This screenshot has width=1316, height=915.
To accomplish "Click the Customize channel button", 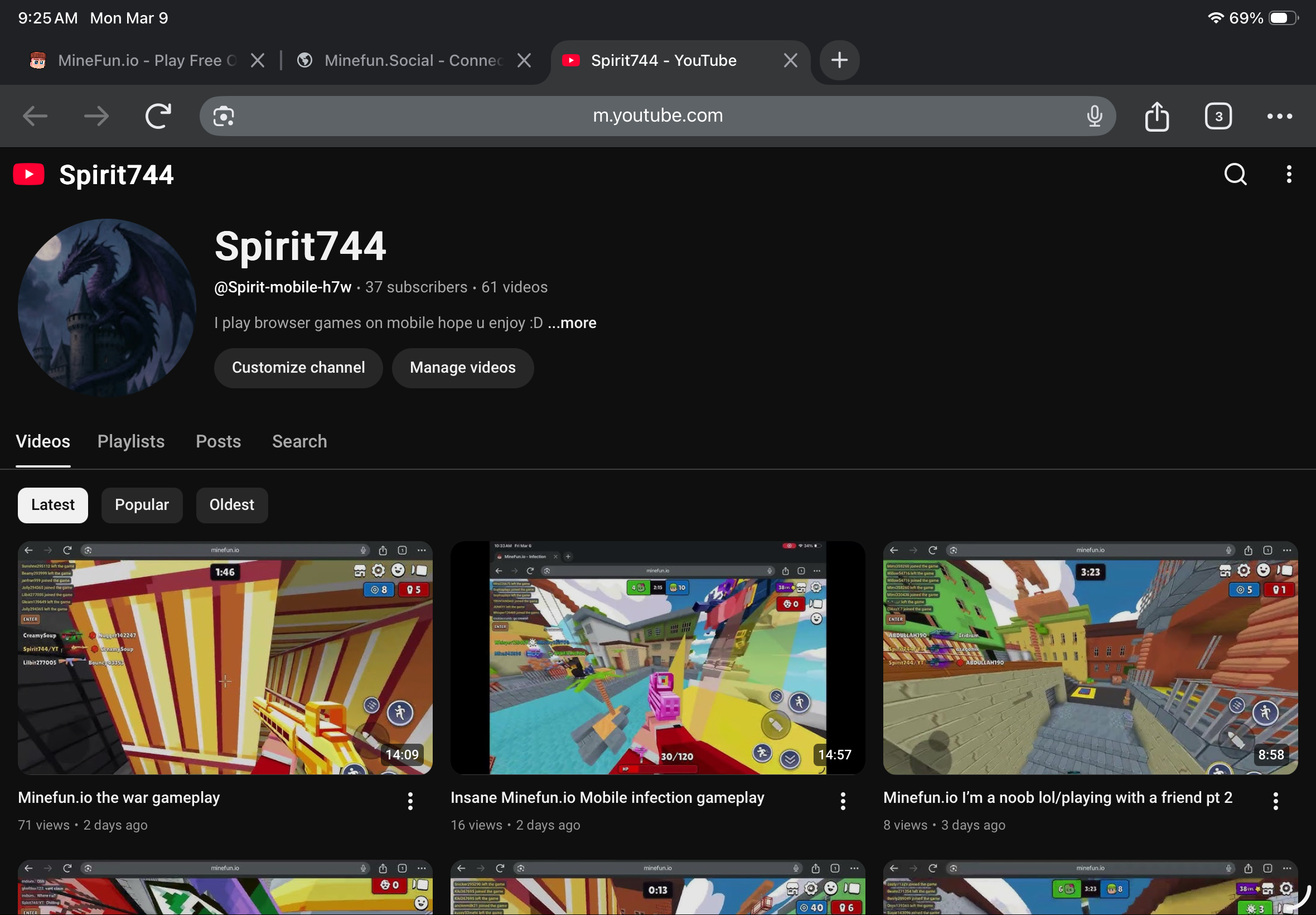I will point(298,368).
